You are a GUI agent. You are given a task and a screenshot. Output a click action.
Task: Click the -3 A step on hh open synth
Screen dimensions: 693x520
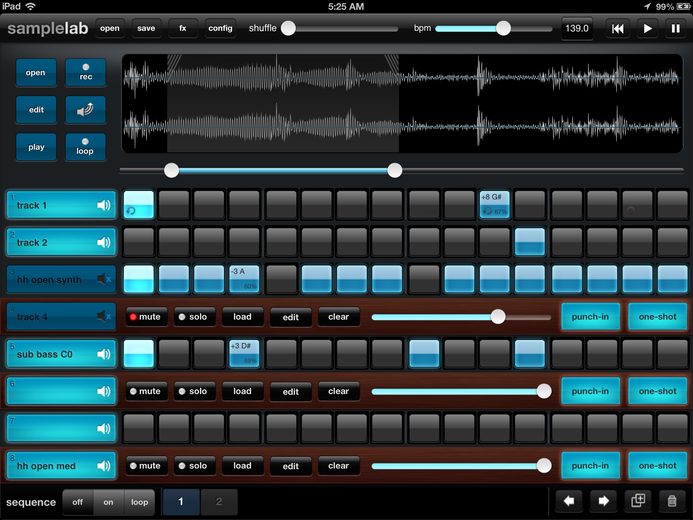(x=244, y=279)
